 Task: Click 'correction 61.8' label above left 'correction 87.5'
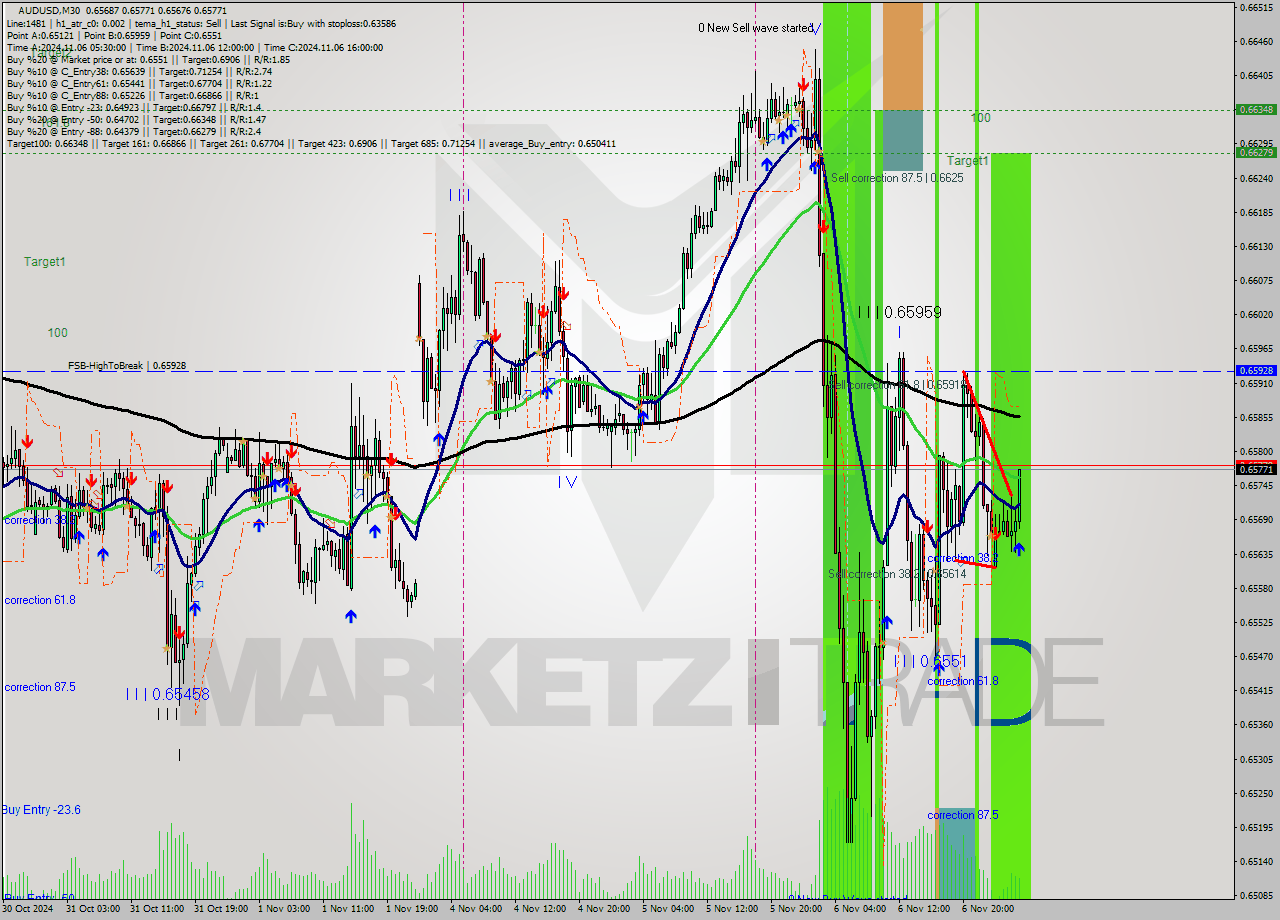(40, 600)
